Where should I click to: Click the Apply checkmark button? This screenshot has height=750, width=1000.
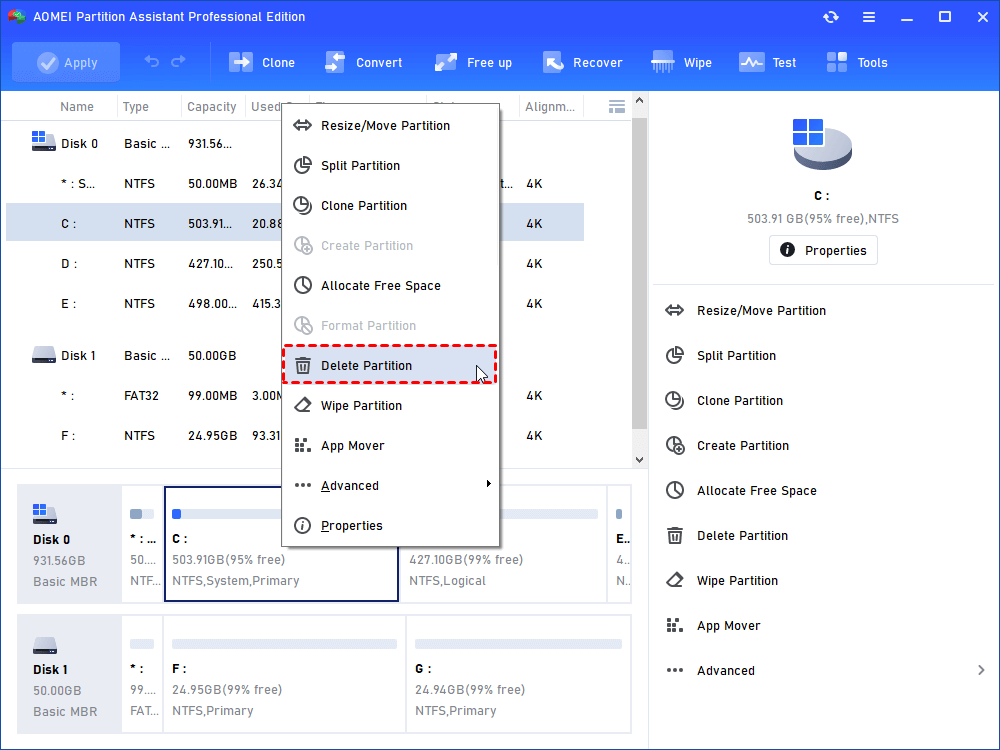coord(66,62)
